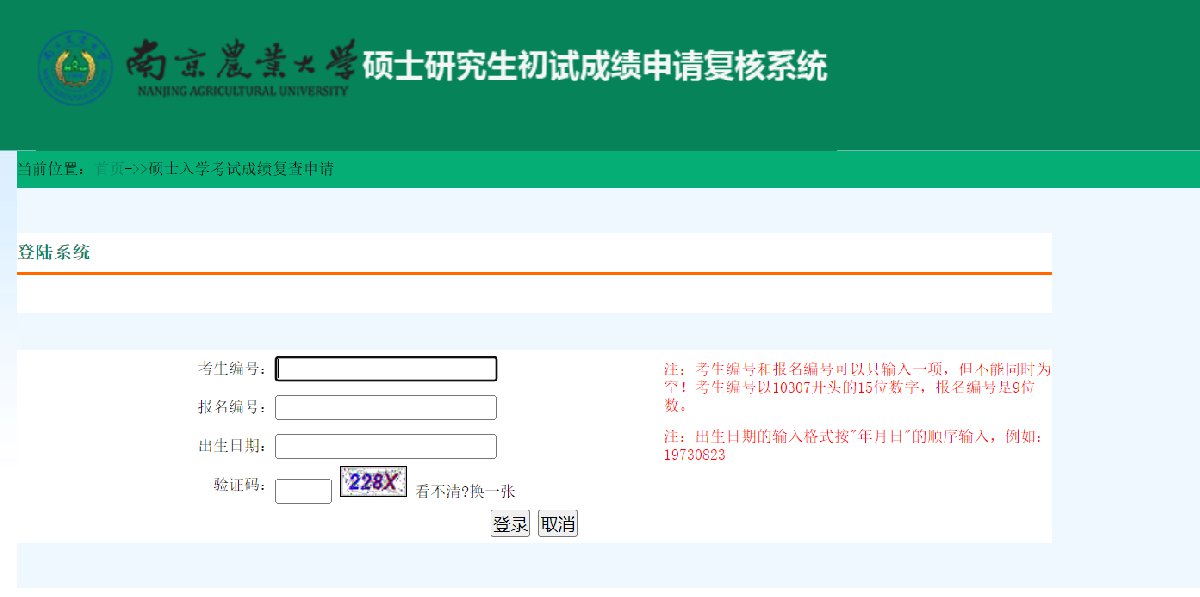Open the 首页 breadcrumb link
This screenshot has height=597, width=1200.
coord(109,169)
